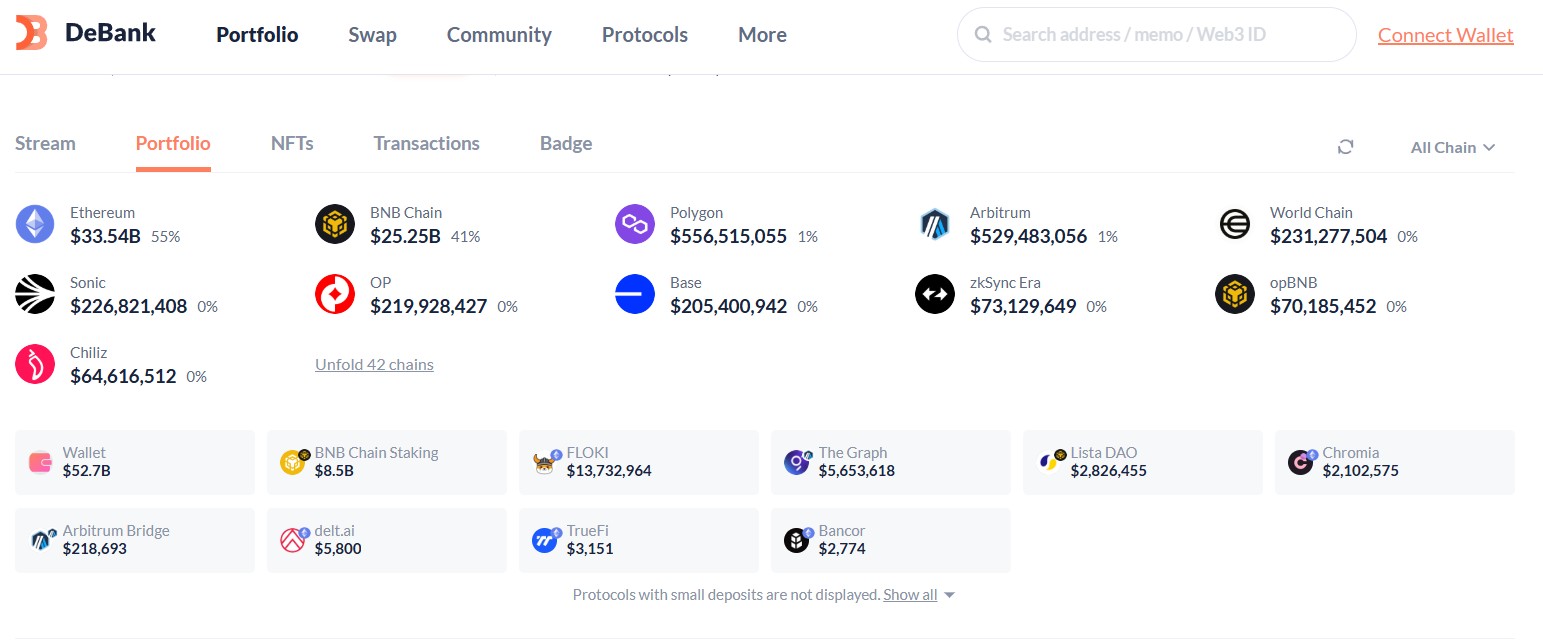This screenshot has width=1543, height=643.
Task: Click the Bancor $2,774 amount
Action: pyautogui.click(x=842, y=548)
